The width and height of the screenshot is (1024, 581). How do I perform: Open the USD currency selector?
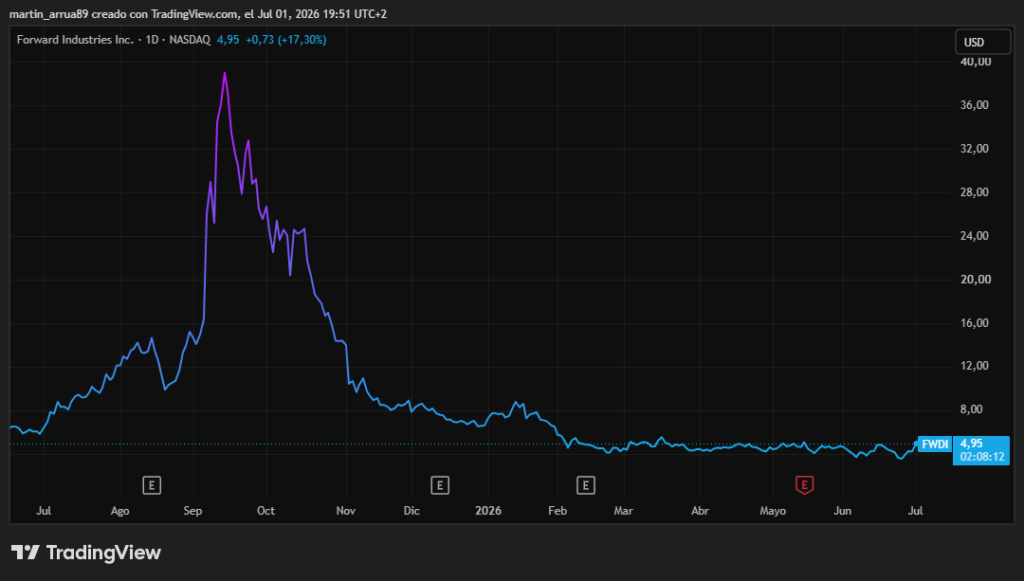click(982, 42)
